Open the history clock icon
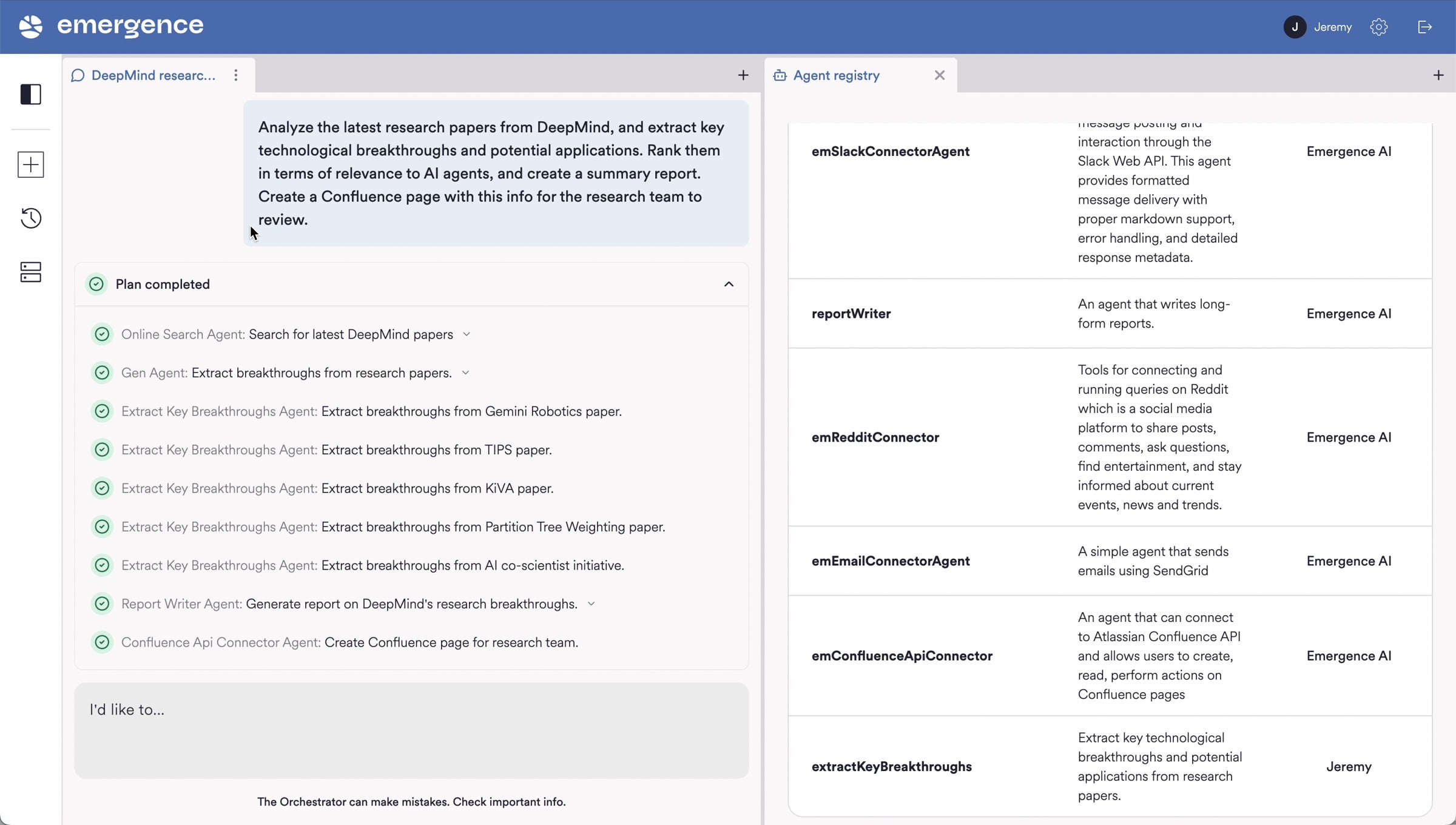 click(30, 218)
